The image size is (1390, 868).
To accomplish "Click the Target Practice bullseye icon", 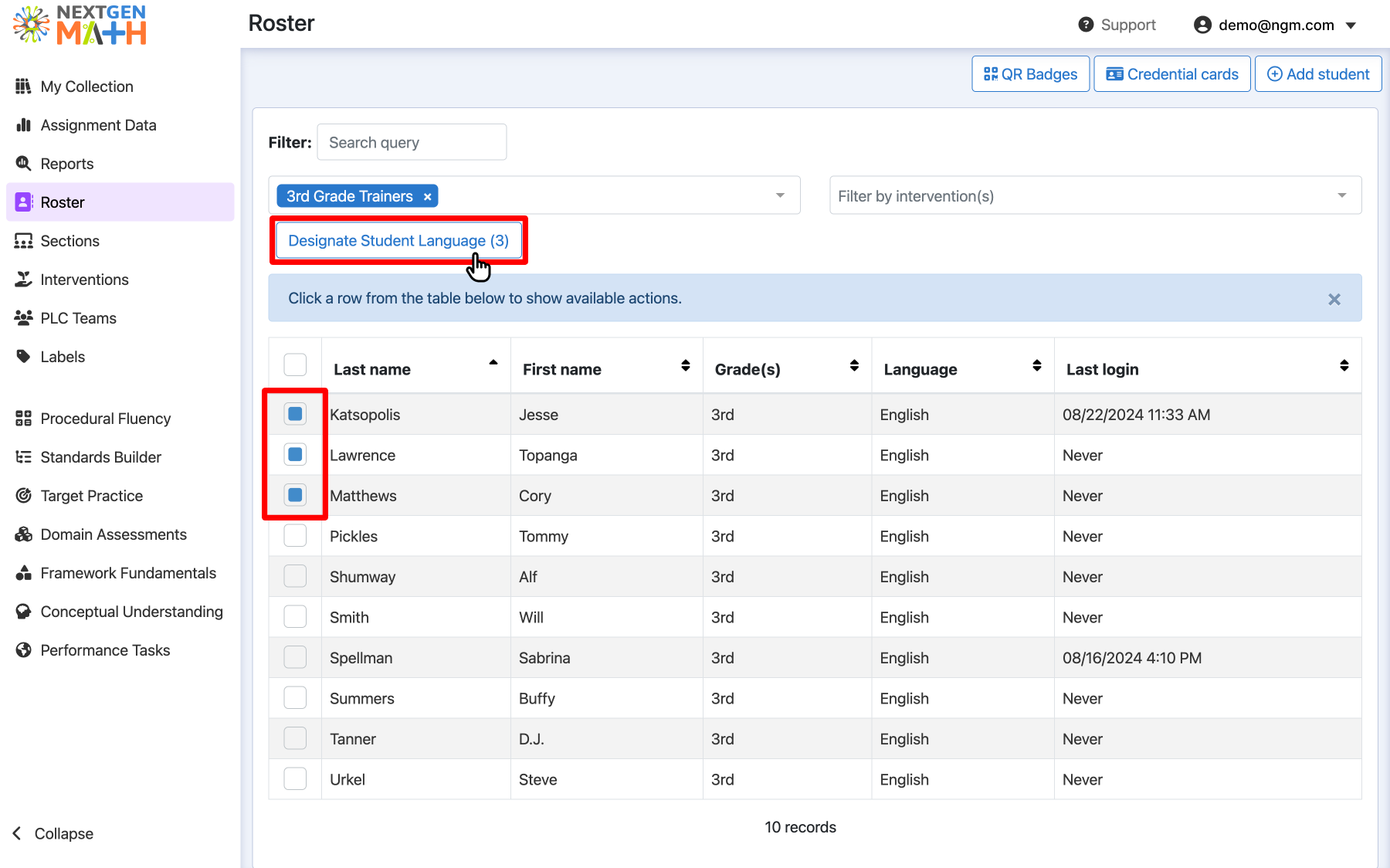I will tap(23, 496).
